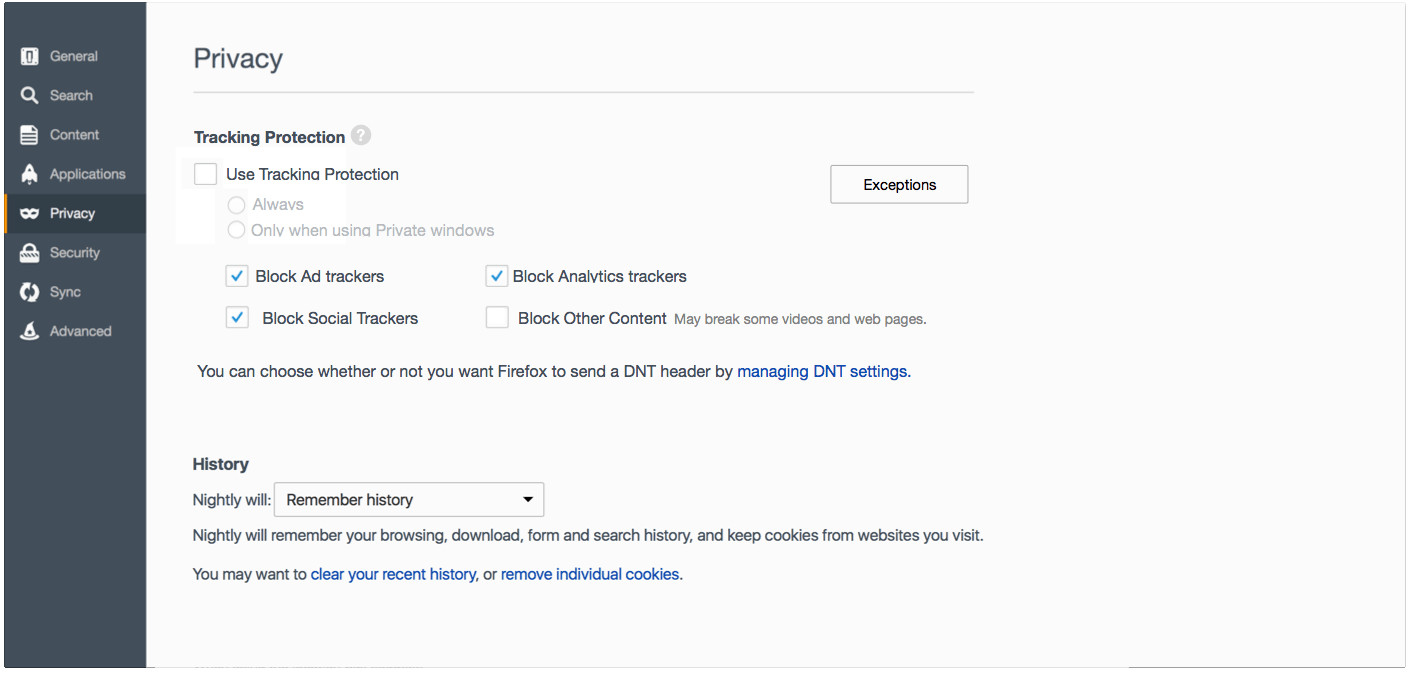
Task: Click the Sync arrows icon
Action: click(x=30, y=292)
